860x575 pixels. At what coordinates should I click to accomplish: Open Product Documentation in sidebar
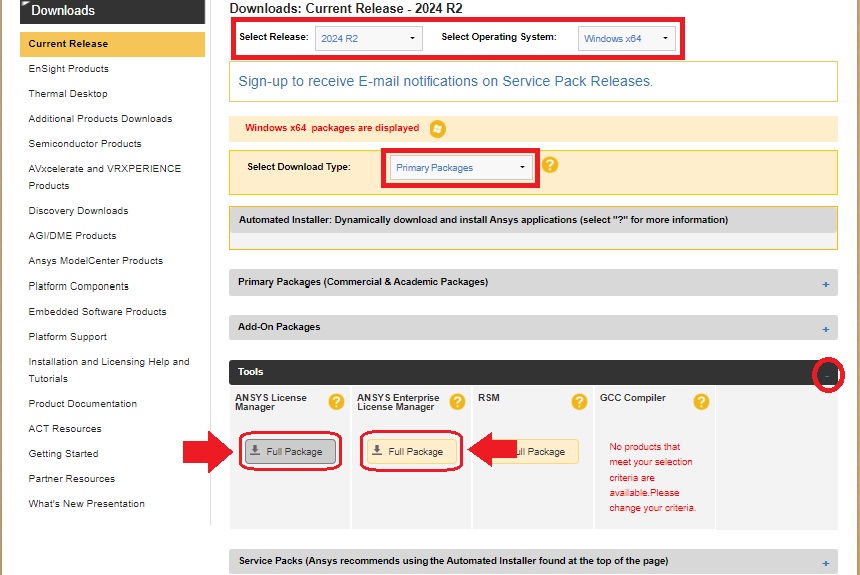pyautogui.click(x=83, y=404)
